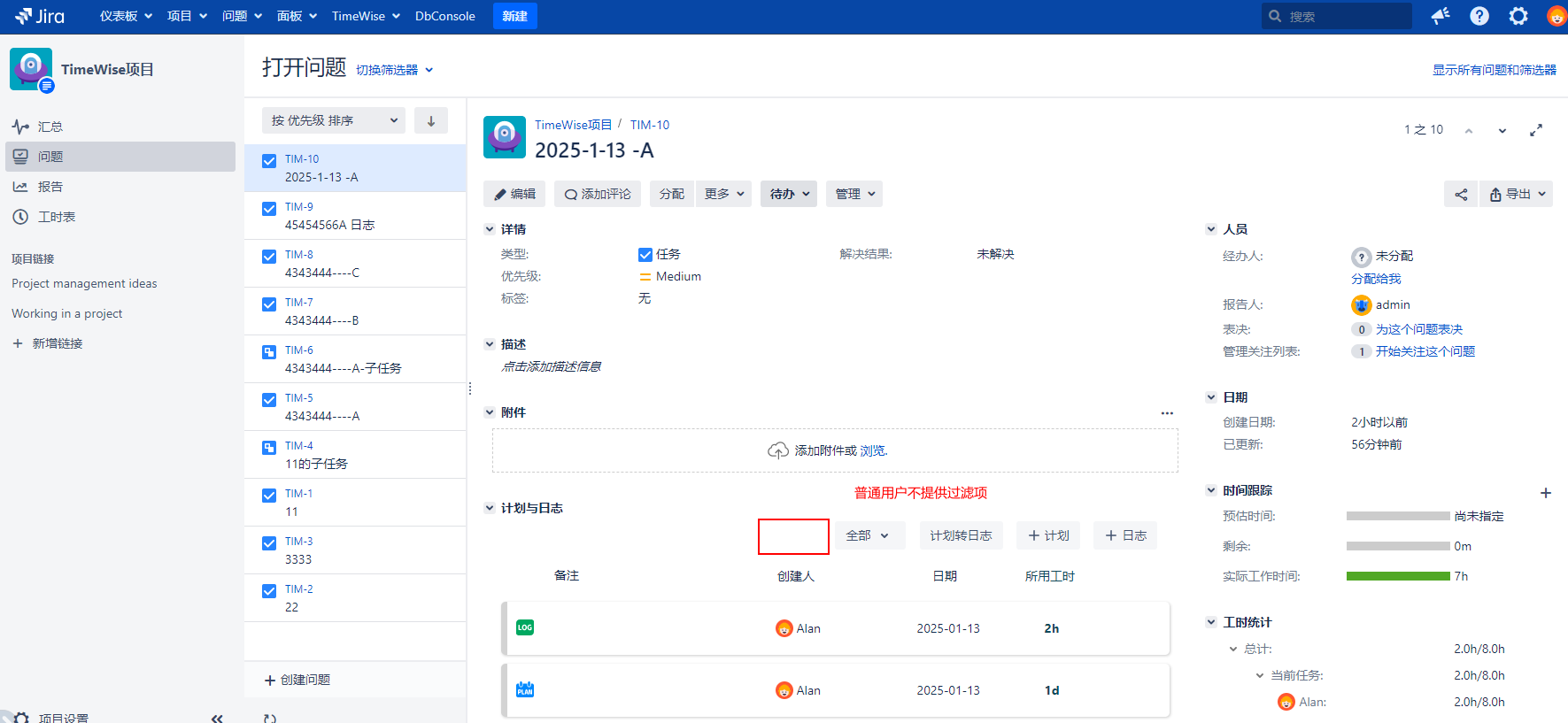The width and height of the screenshot is (1568, 723).
Task: Click the search input field
Action: 1344,16
